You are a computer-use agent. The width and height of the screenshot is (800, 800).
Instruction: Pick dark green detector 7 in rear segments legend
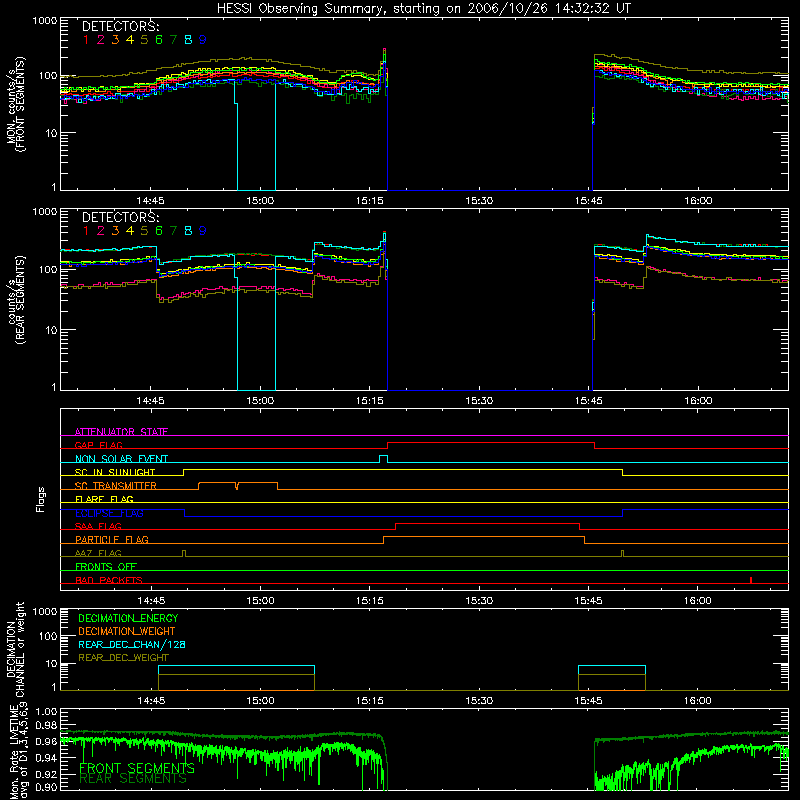(173, 231)
